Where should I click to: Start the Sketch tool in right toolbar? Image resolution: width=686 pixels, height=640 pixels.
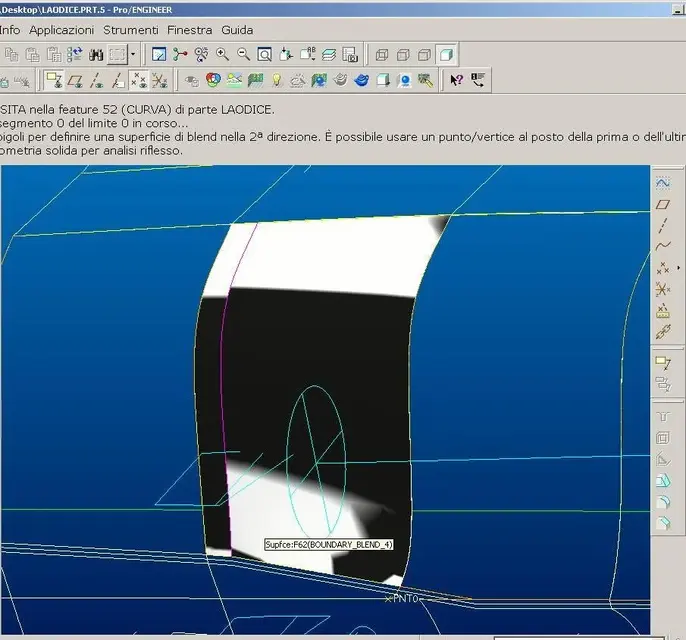663,182
